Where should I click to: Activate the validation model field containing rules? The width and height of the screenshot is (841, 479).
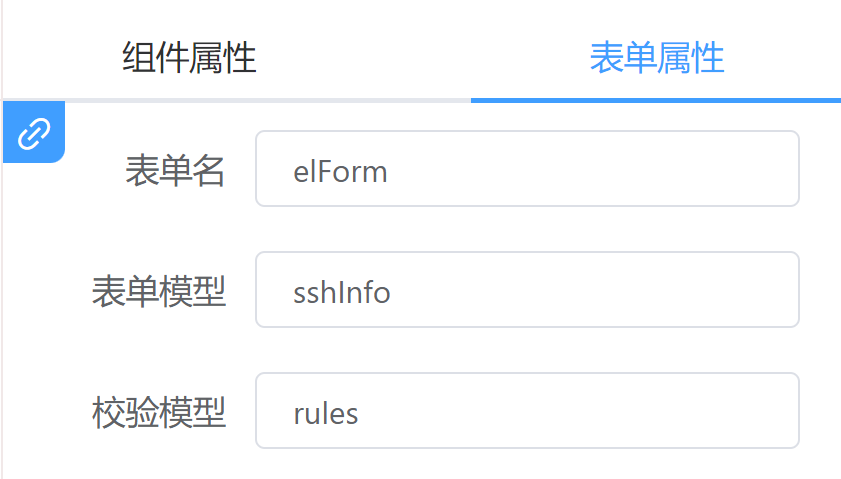pyautogui.click(x=527, y=410)
